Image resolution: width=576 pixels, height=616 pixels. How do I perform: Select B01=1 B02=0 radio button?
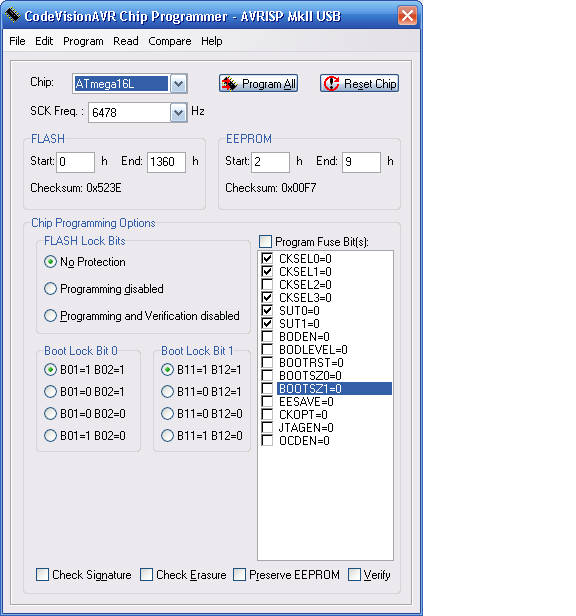point(50,436)
